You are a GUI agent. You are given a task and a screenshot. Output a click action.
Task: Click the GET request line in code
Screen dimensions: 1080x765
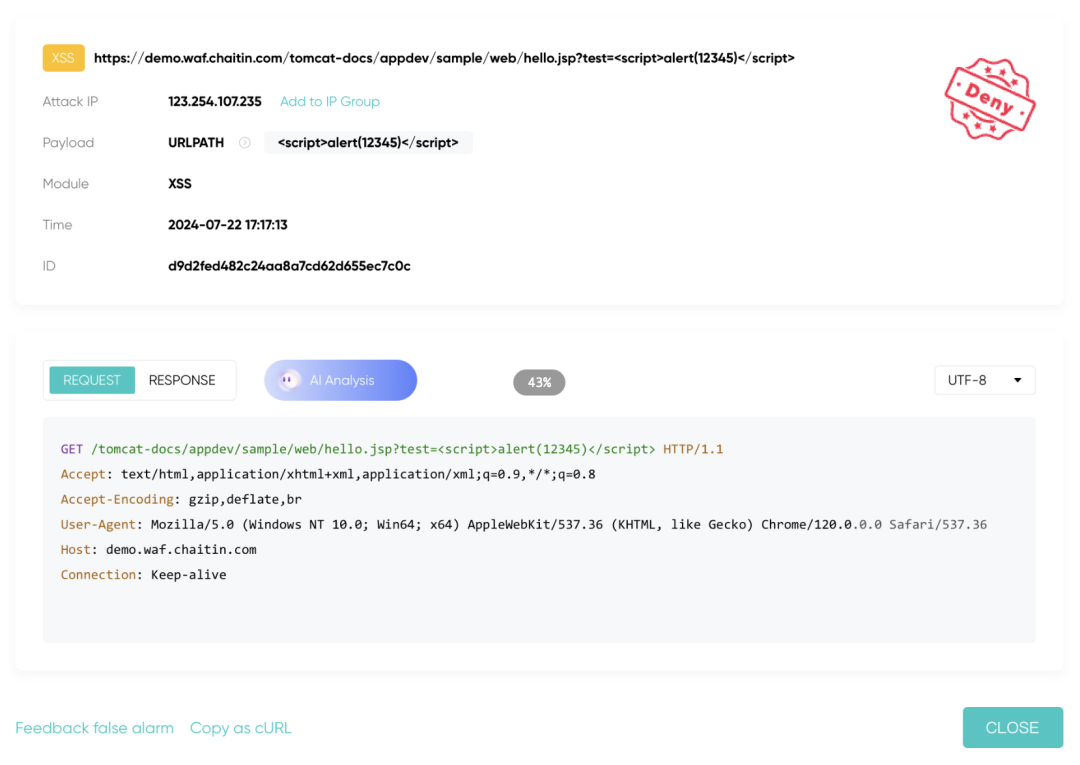coord(392,449)
